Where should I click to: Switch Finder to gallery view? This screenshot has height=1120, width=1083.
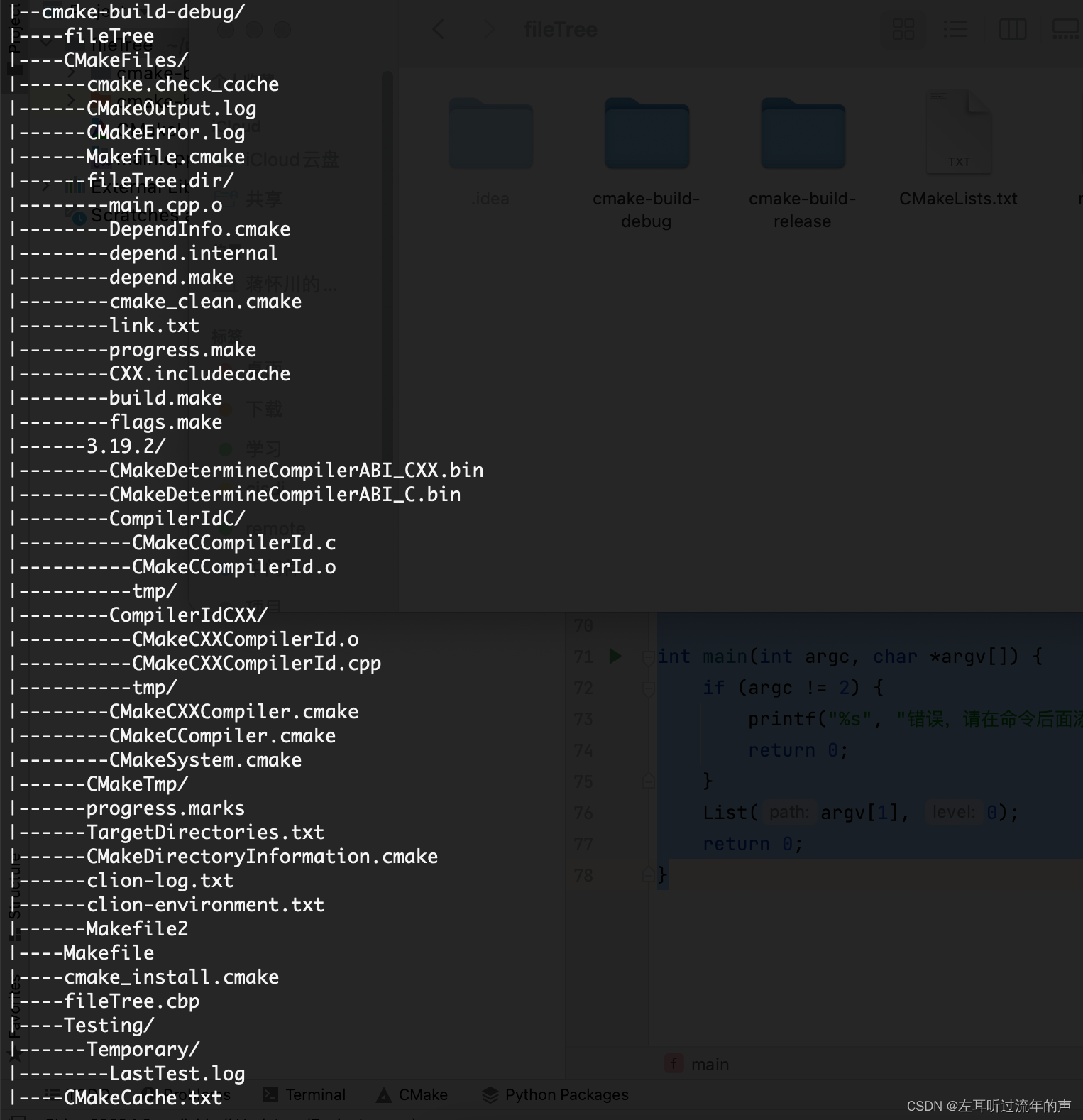pyautogui.click(x=1066, y=30)
